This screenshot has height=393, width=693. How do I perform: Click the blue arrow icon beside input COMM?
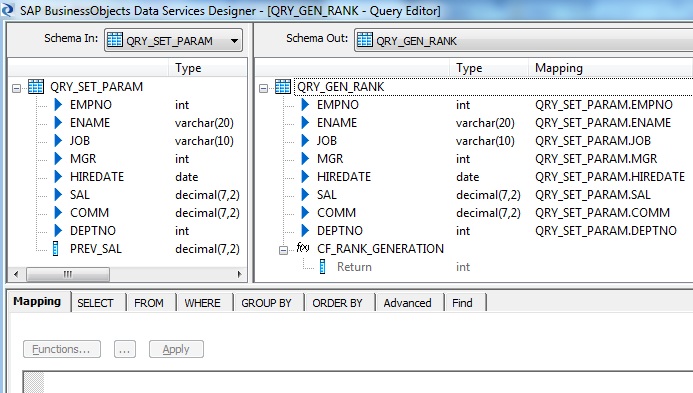pyautogui.click(x=58, y=213)
